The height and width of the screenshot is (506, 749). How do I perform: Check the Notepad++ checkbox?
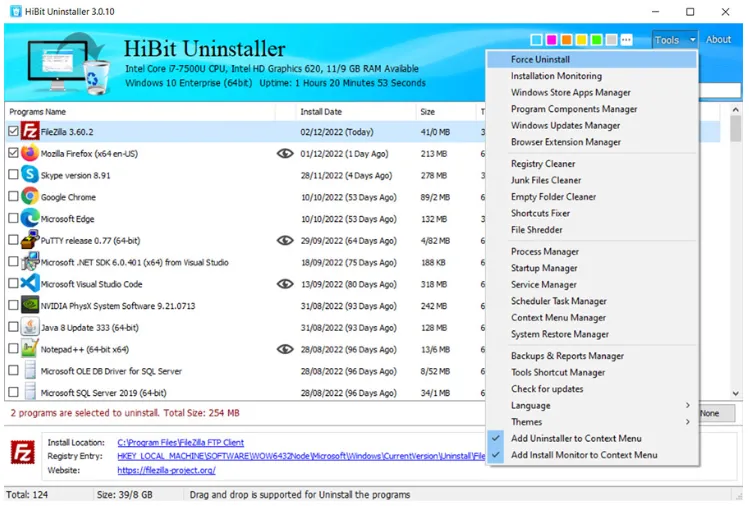[13, 349]
